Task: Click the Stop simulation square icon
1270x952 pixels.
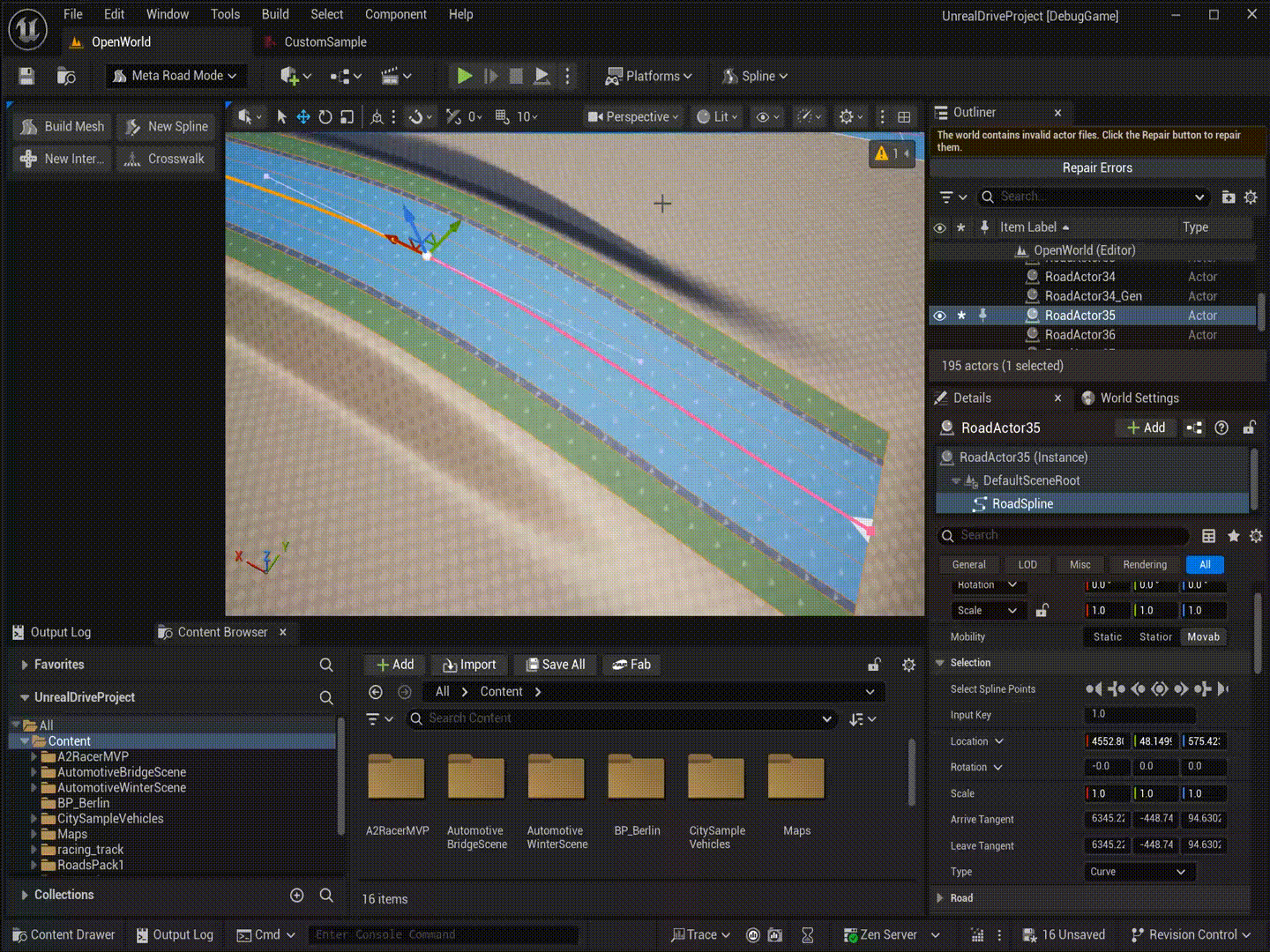Action: click(x=517, y=77)
